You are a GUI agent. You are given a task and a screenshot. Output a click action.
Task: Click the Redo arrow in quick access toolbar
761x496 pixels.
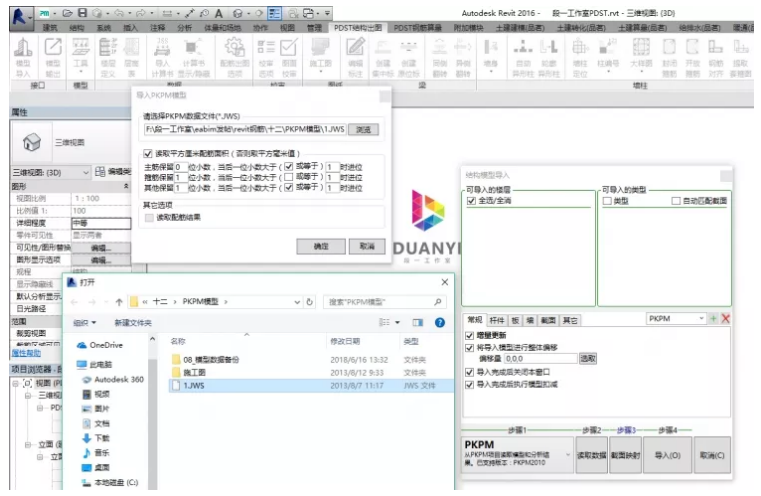pyautogui.click(x=141, y=14)
